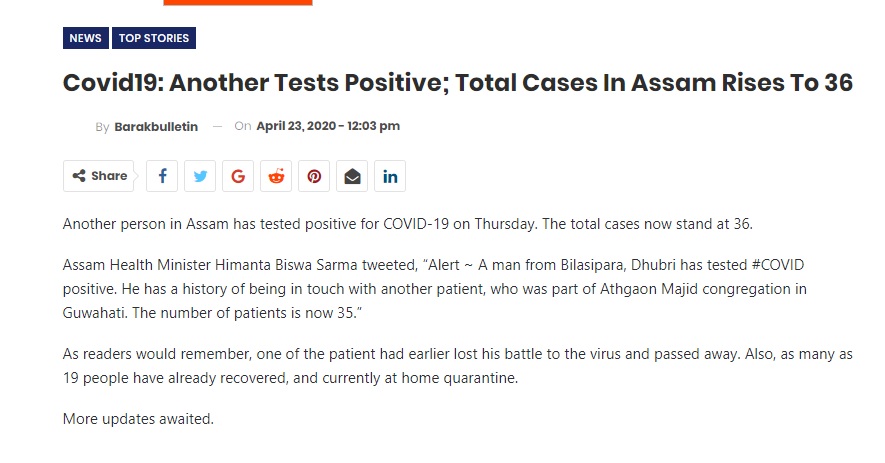Click the line starting '19 people have already recovered'
This screenshot has width=885, height=463.
pyautogui.click(x=290, y=378)
